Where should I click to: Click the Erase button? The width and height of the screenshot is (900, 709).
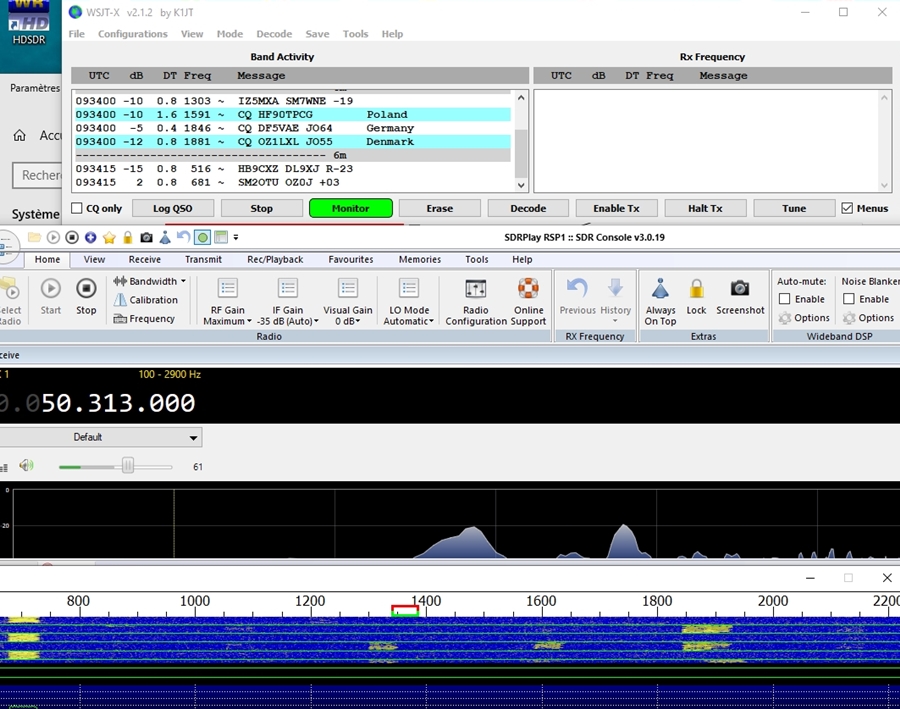point(440,208)
